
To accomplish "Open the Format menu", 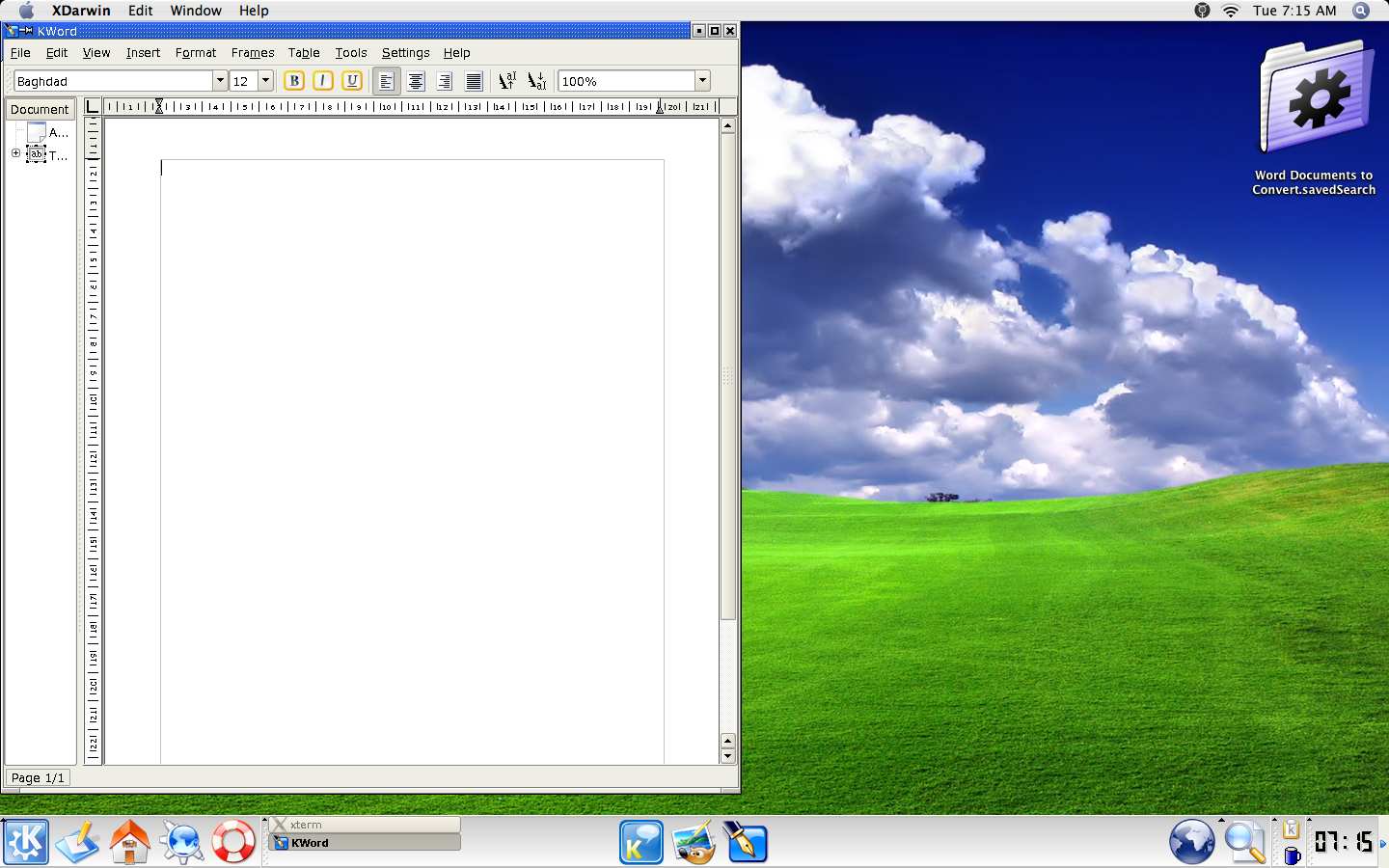I will click(x=196, y=53).
